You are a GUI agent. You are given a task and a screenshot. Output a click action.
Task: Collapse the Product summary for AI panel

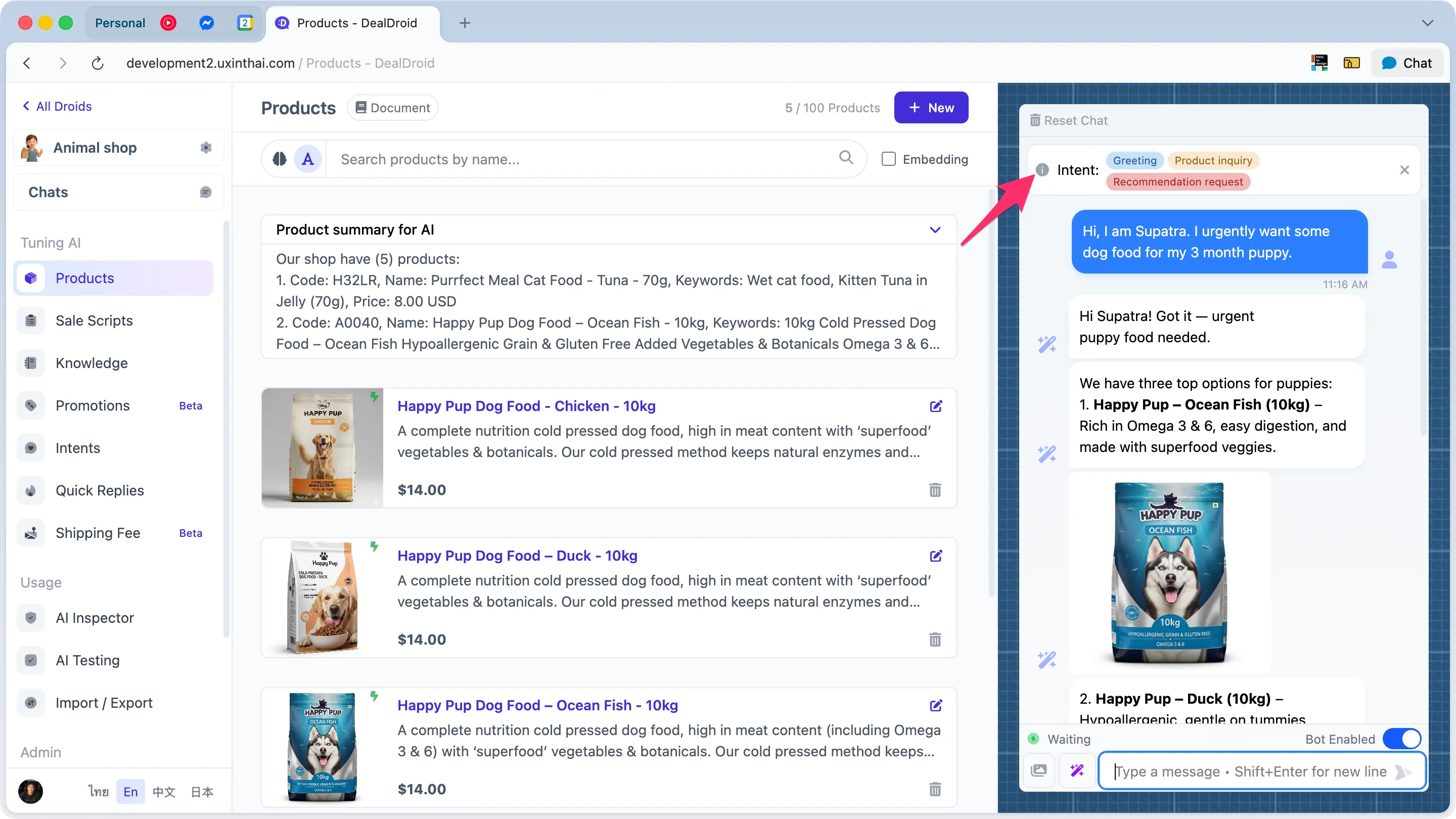[x=935, y=230]
